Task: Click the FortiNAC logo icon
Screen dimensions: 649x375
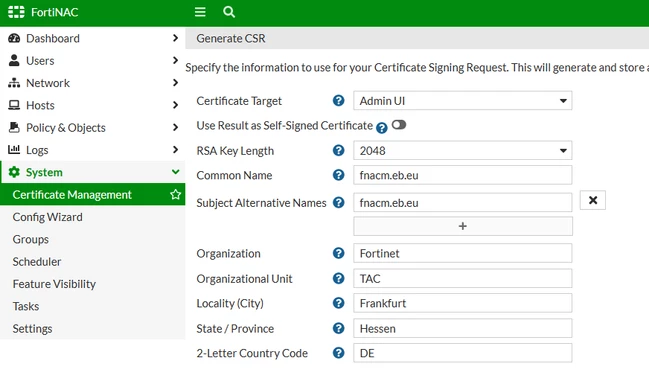Action: tap(16, 12)
